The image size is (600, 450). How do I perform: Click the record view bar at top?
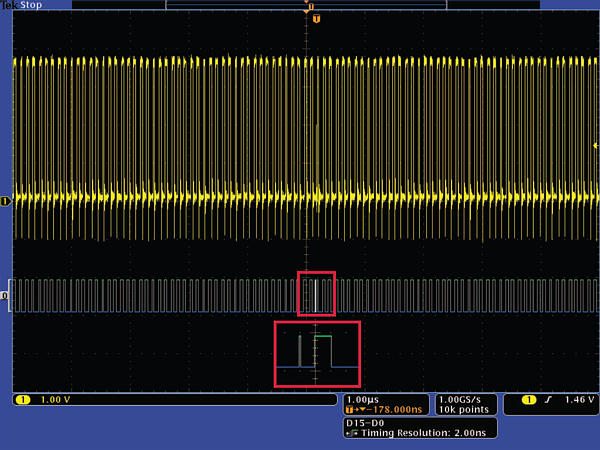tap(306, 5)
